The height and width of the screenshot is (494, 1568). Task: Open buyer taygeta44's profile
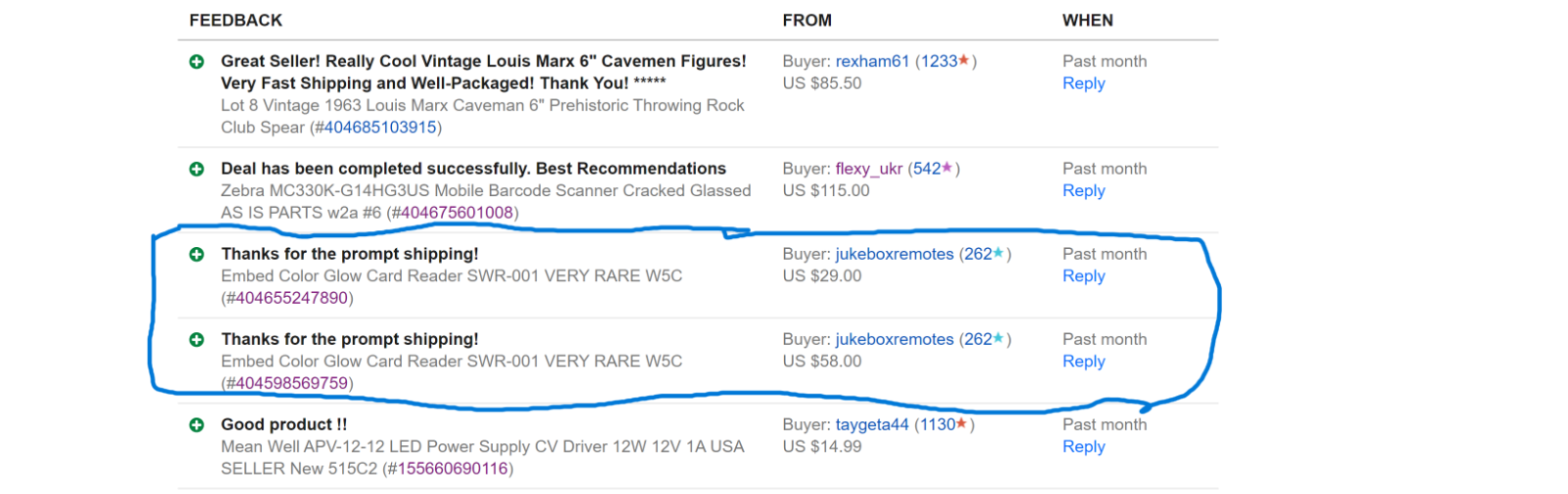click(x=871, y=425)
